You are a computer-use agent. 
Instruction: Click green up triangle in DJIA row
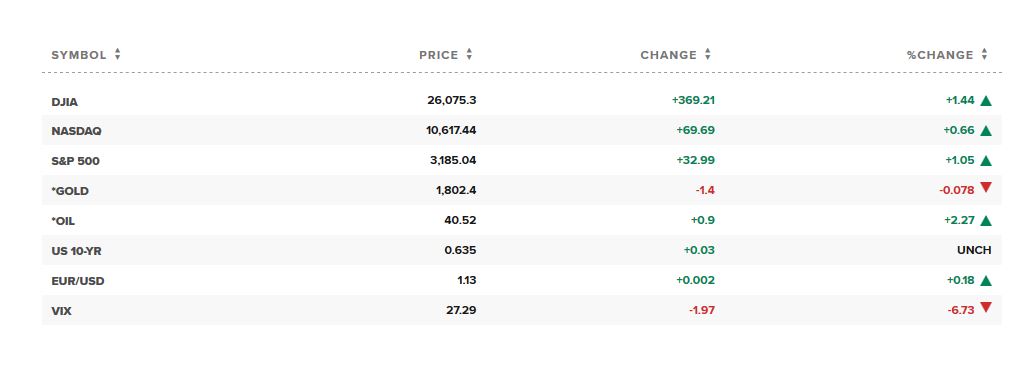[986, 100]
